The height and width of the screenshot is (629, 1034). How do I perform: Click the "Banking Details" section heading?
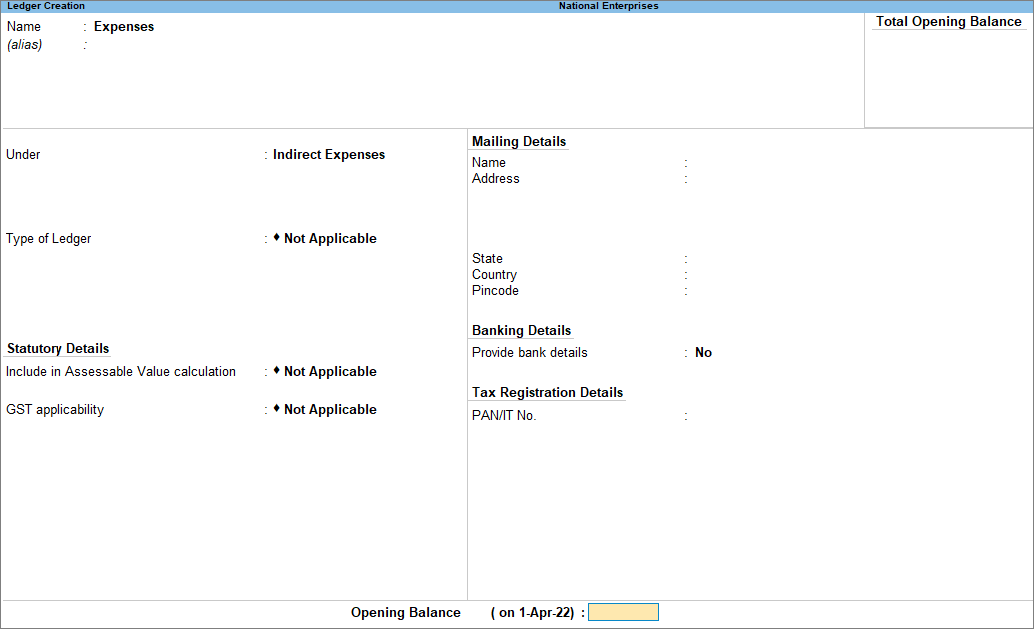tap(522, 331)
